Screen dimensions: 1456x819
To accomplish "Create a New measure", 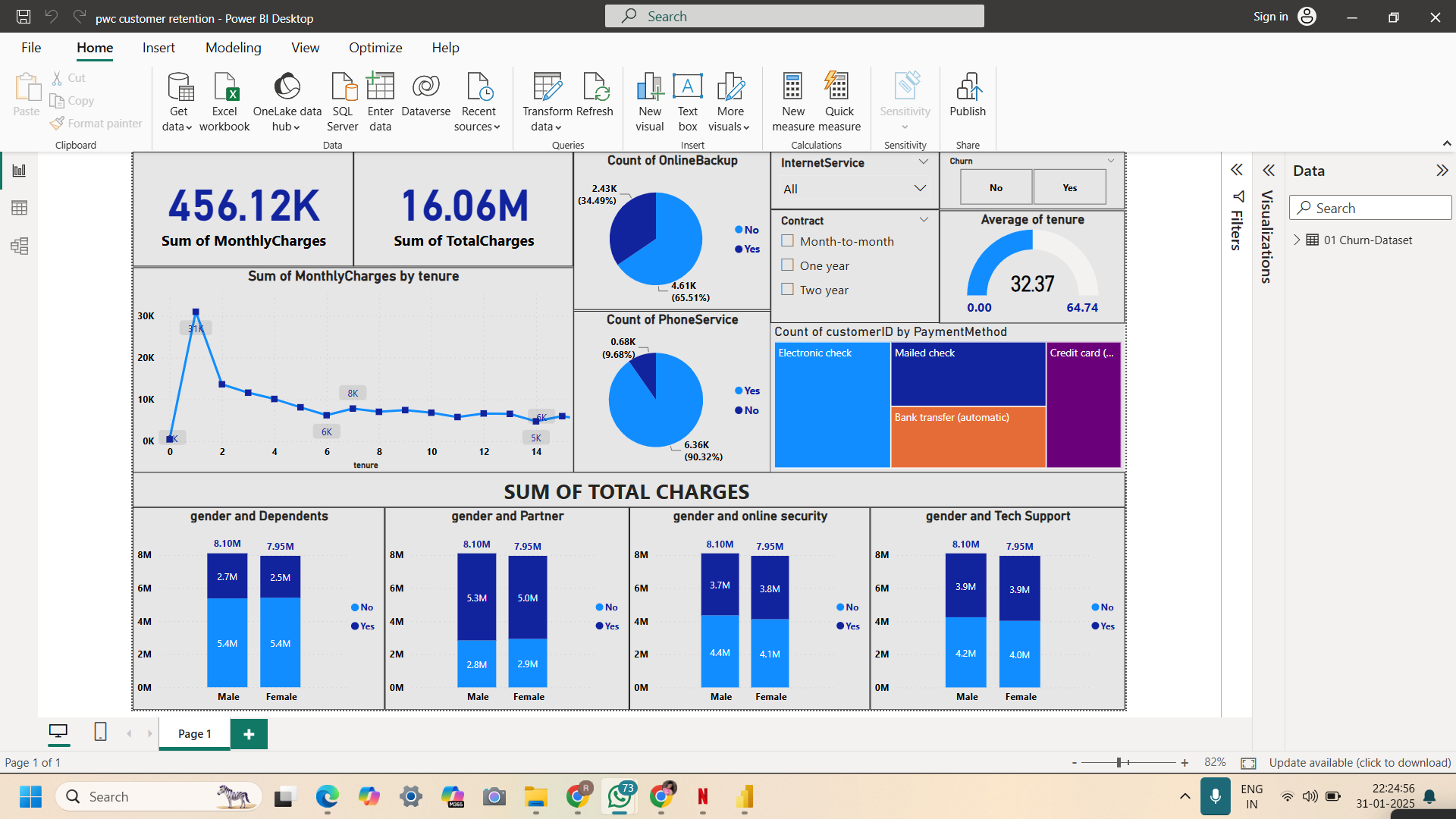I will pyautogui.click(x=793, y=102).
